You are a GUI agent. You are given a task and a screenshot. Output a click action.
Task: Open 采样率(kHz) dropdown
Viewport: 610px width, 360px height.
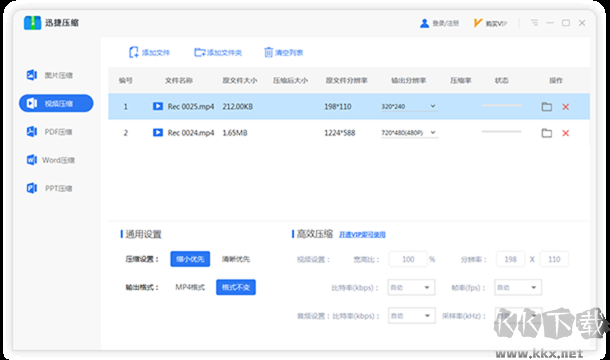(518, 316)
